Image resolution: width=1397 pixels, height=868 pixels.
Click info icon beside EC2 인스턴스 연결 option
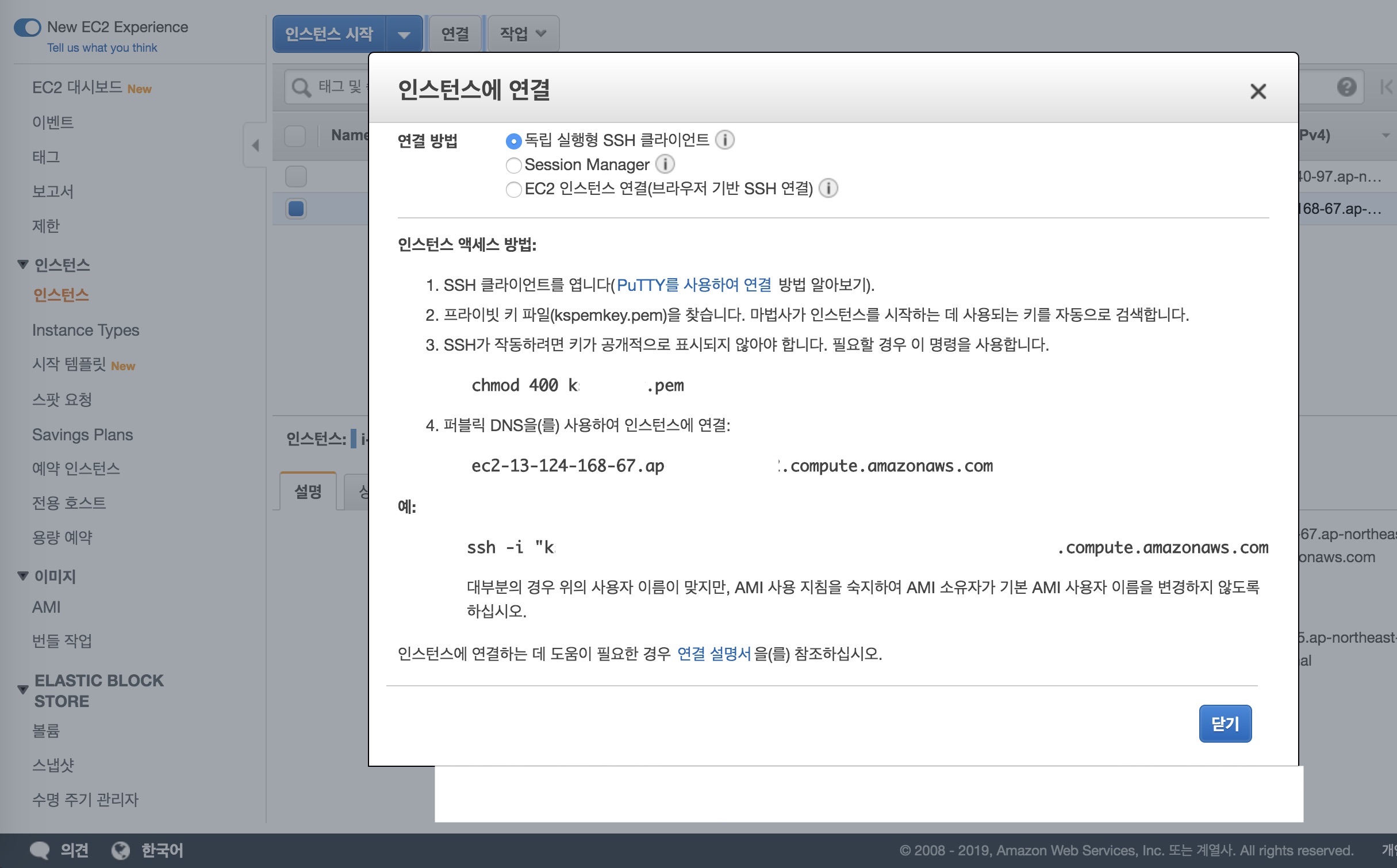(x=828, y=188)
